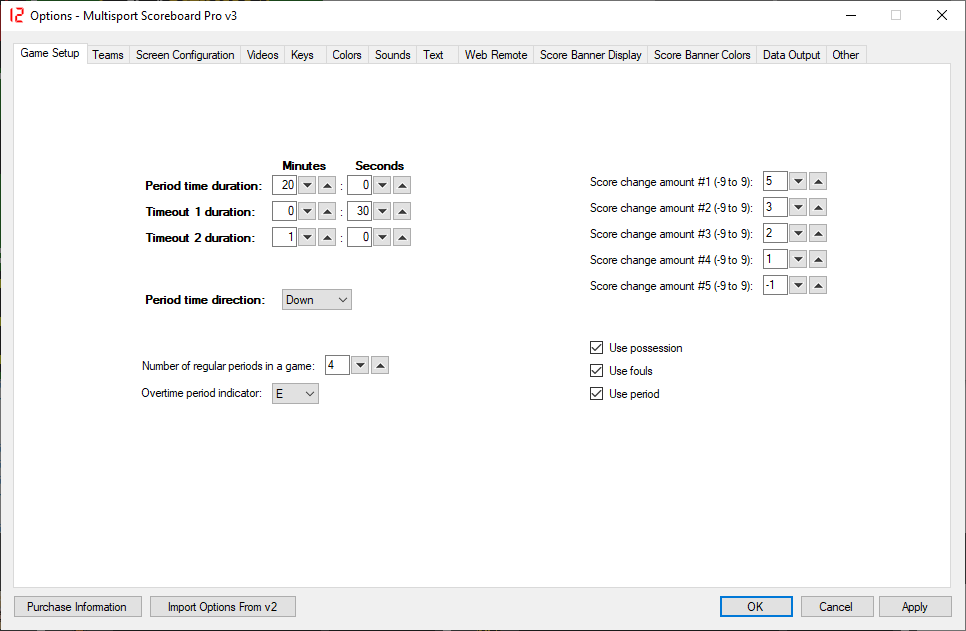966x631 pixels.
Task: Increase Score change amount #5 up arrow
Action: tap(817, 285)
